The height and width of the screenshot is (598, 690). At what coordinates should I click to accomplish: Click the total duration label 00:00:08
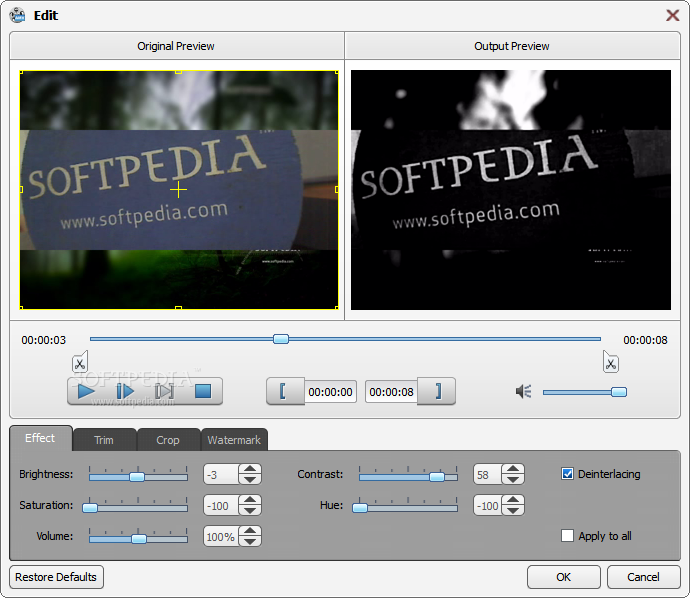(x=646, y=340)
